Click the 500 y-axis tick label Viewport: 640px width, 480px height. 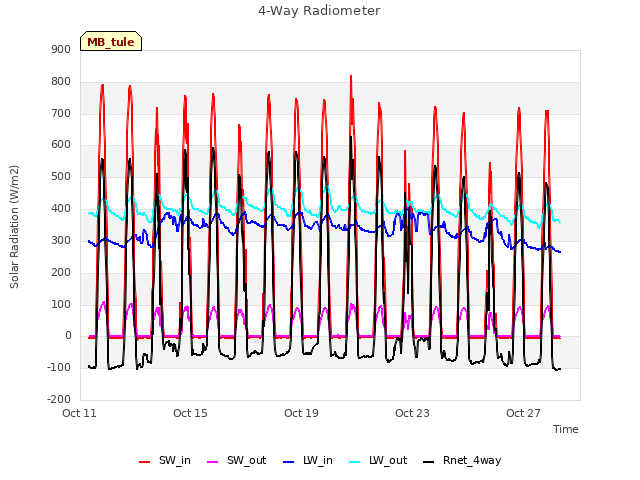[61, 177]
